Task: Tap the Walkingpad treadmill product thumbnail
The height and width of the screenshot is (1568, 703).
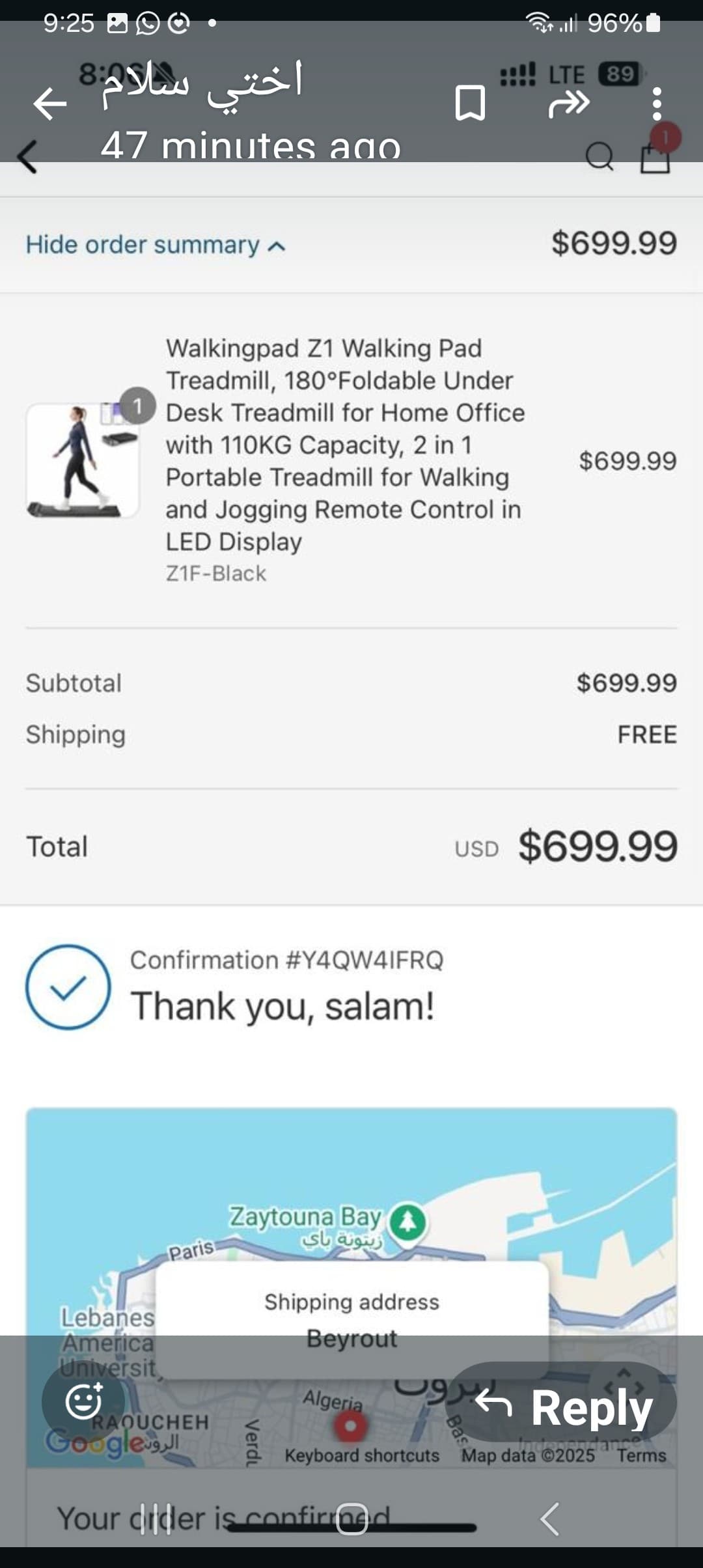Action: click(x=83, y=460)
